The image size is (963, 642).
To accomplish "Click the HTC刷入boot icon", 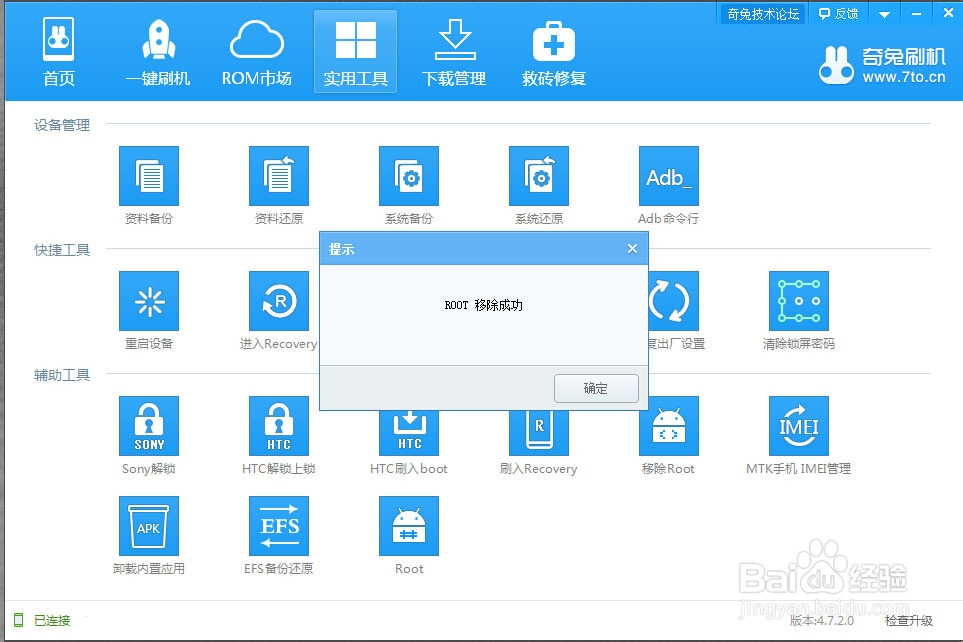I will pos(408,428).
